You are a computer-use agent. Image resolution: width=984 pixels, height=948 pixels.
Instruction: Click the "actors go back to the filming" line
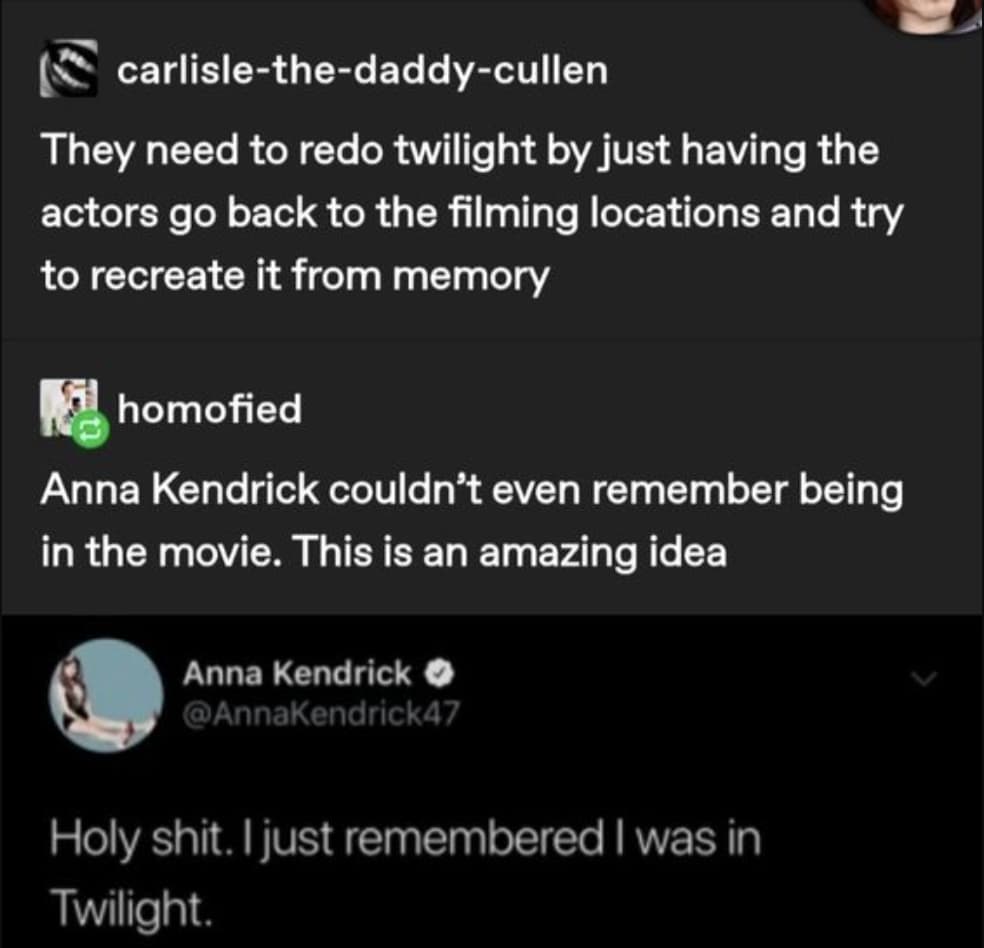[472, 214]
